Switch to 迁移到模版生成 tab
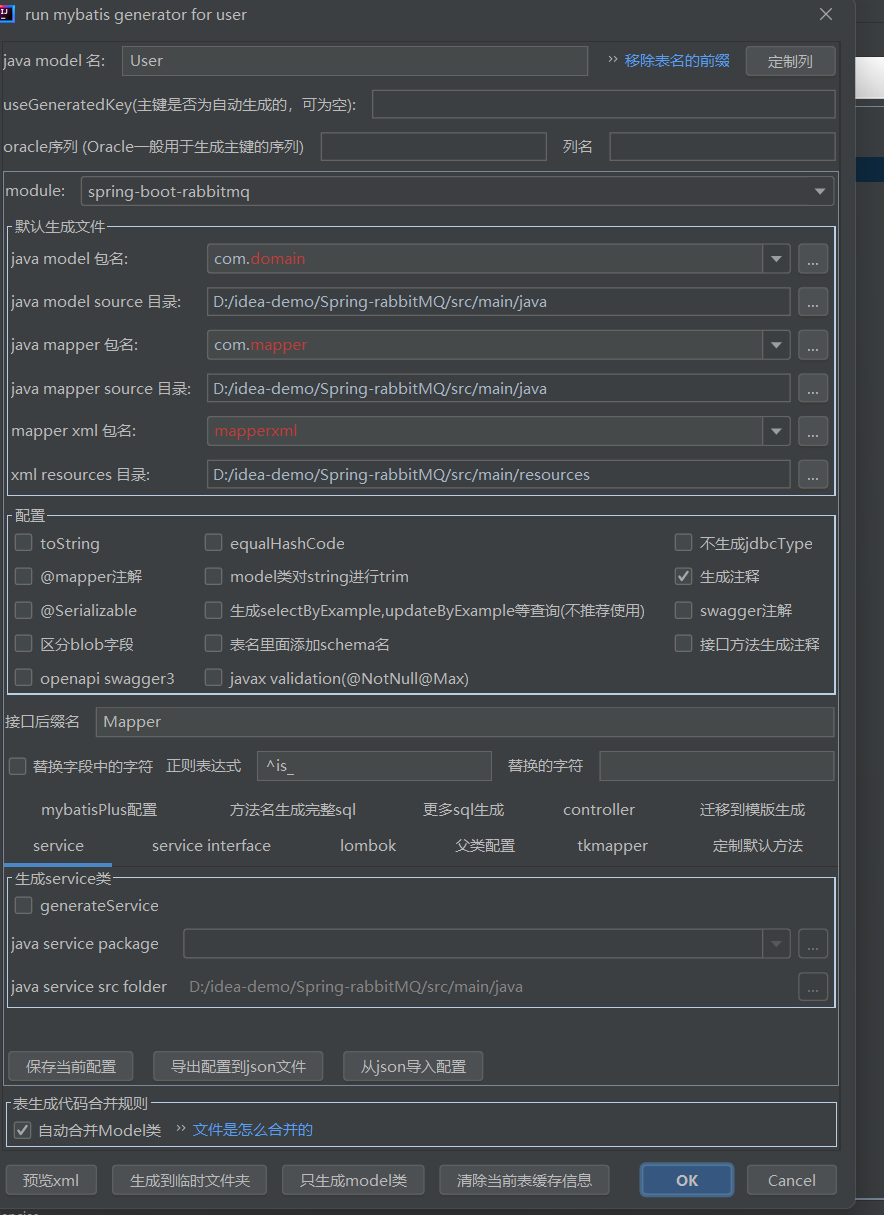This screenshot has height=1215, width=884. 752,809
